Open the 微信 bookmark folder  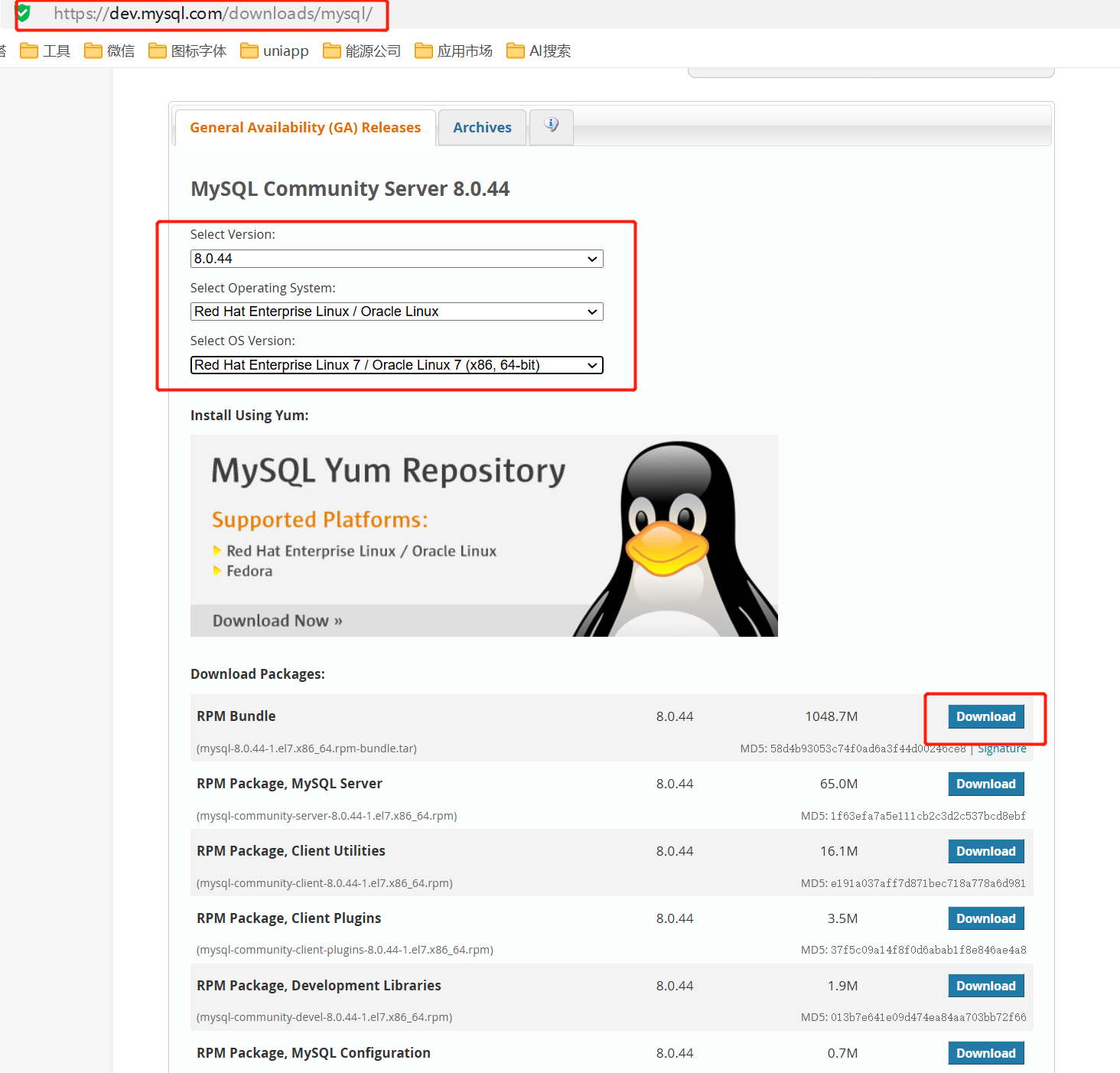coord(109,51)
